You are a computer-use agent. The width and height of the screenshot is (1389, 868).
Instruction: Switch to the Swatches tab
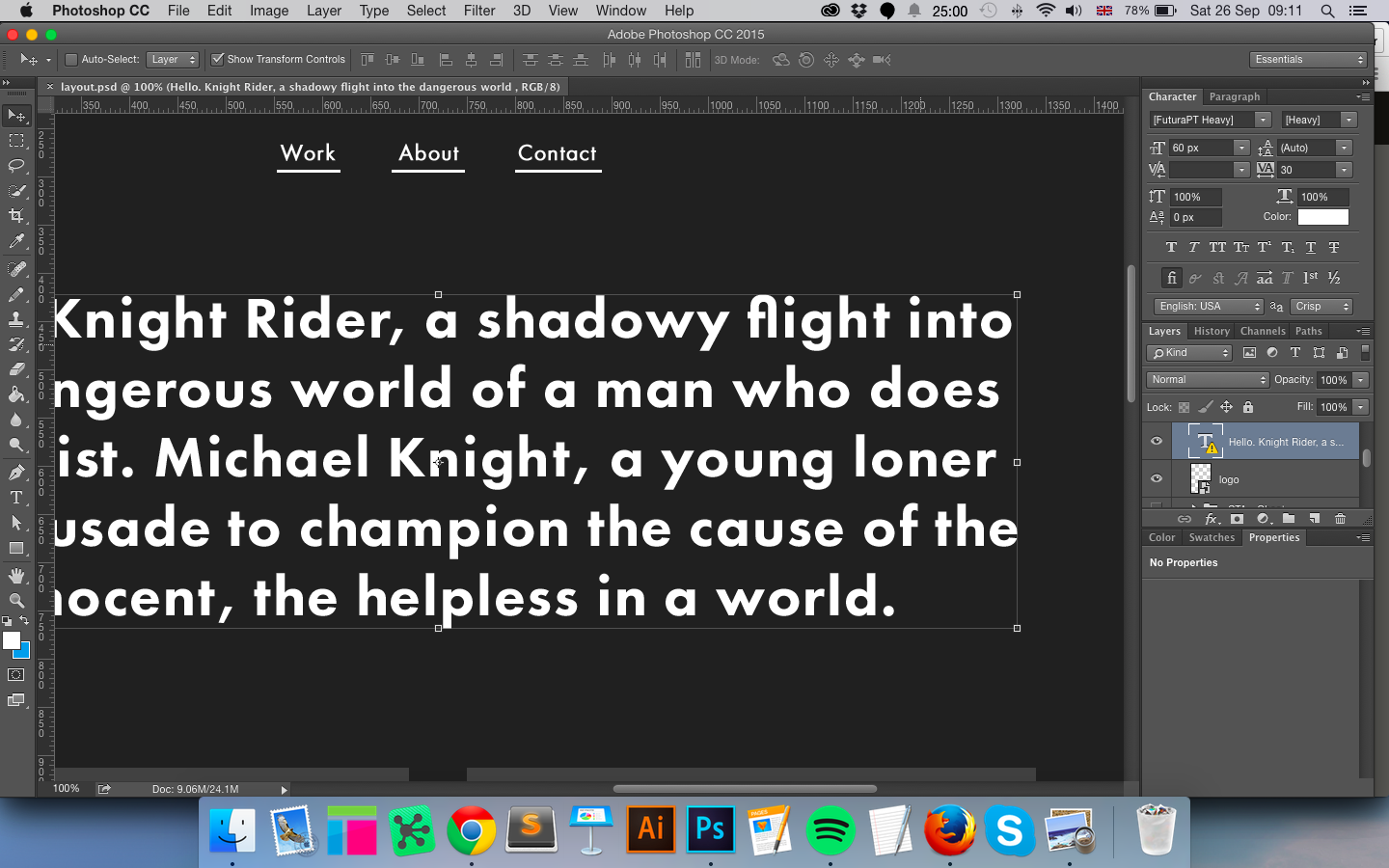tap(1212, 537)
